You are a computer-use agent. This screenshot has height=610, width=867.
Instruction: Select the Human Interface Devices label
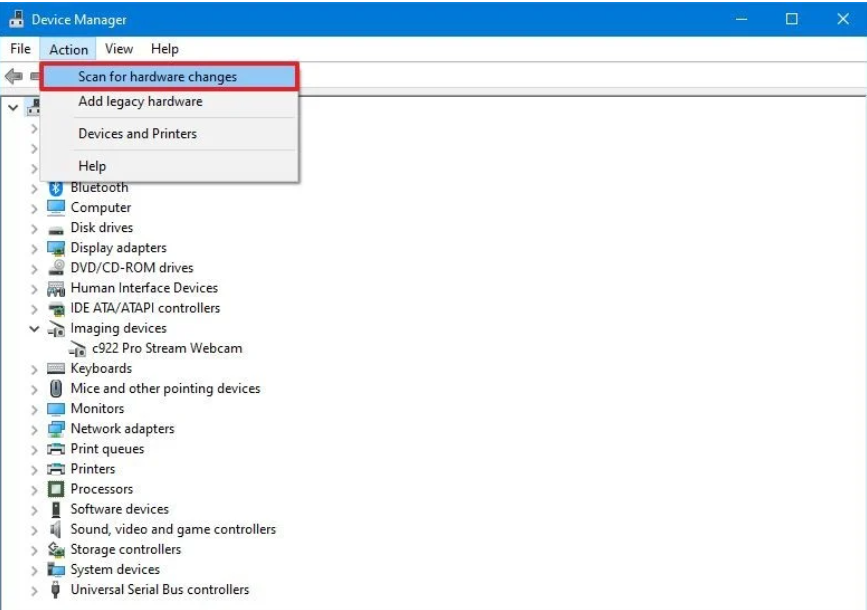click(144, 288)
